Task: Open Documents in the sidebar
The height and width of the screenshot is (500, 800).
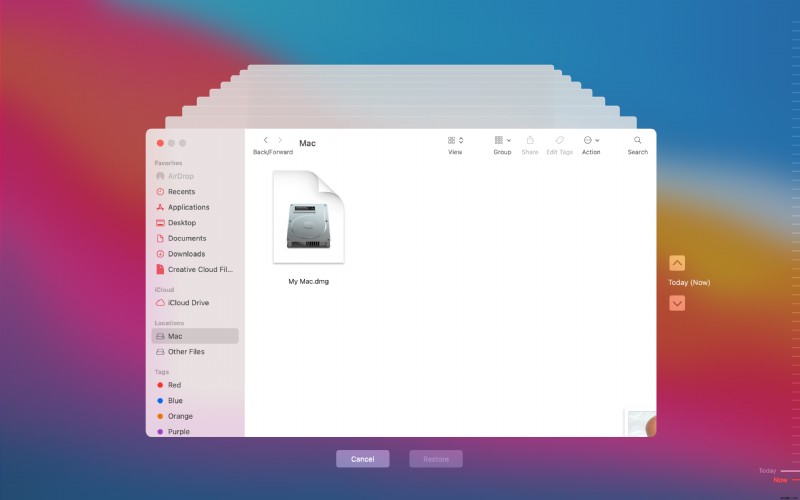Action: [x=195, y=238]
